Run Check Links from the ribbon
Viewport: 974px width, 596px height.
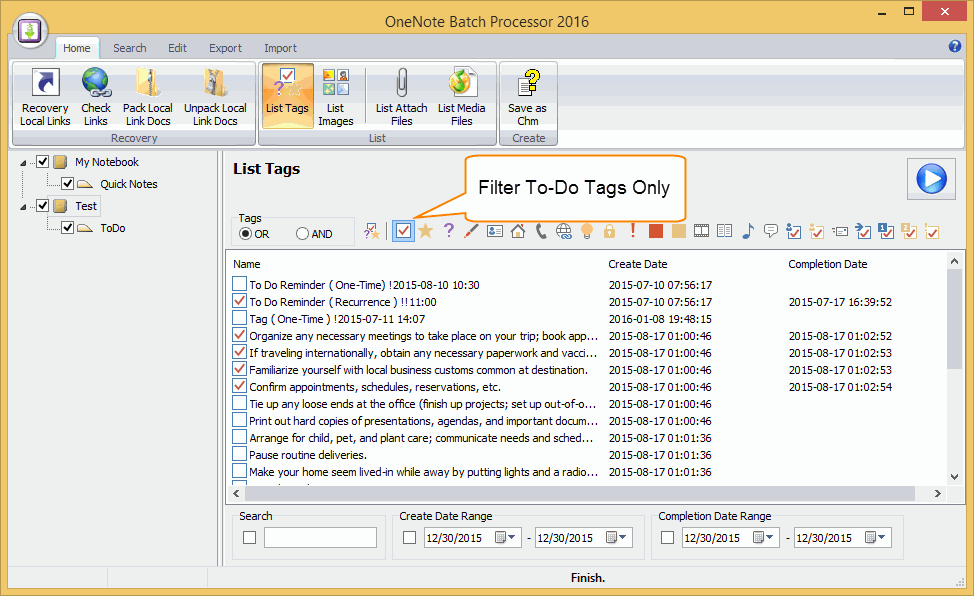click(96, 96)
